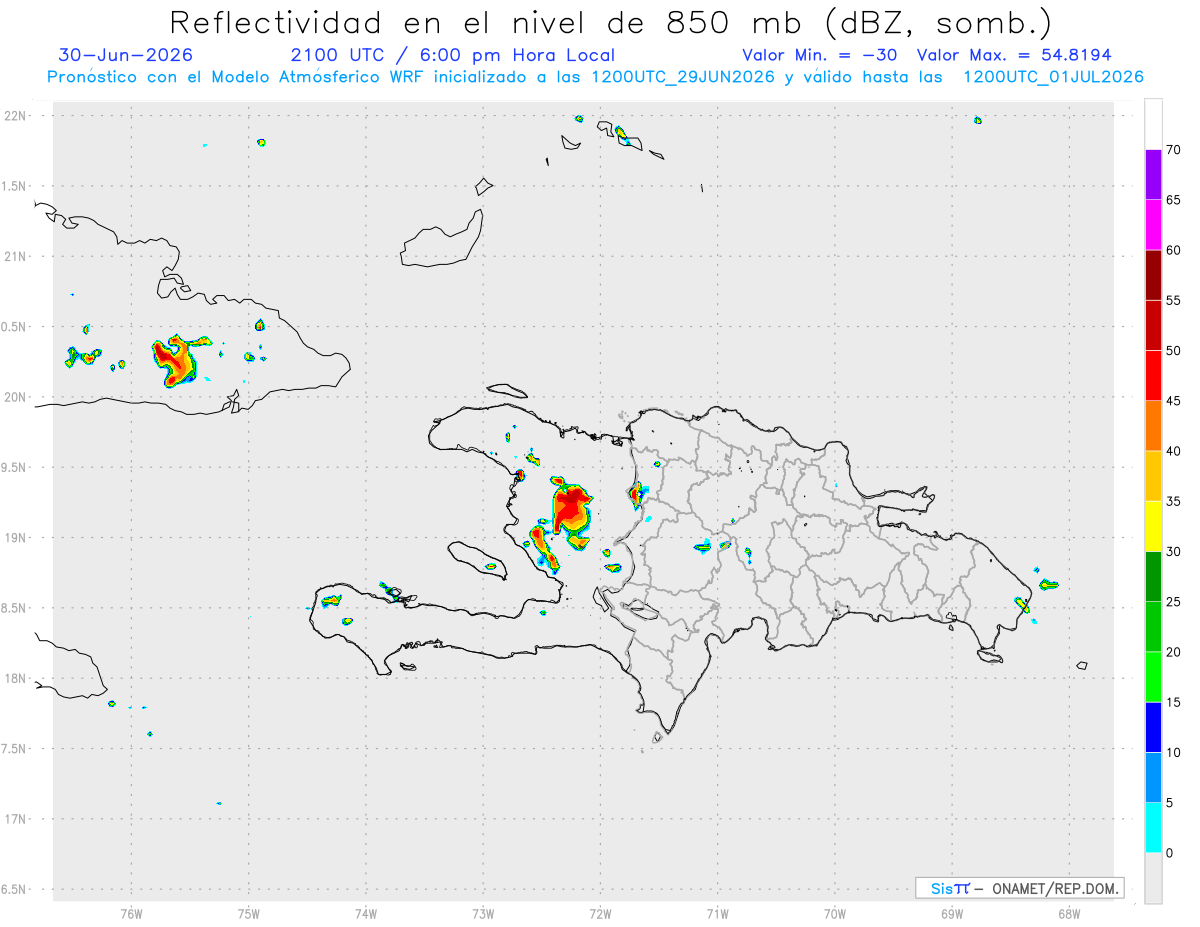The image size is (1200, 927).
Task: Click the colorbar label '15'
Action: (x=1174, y=702)
